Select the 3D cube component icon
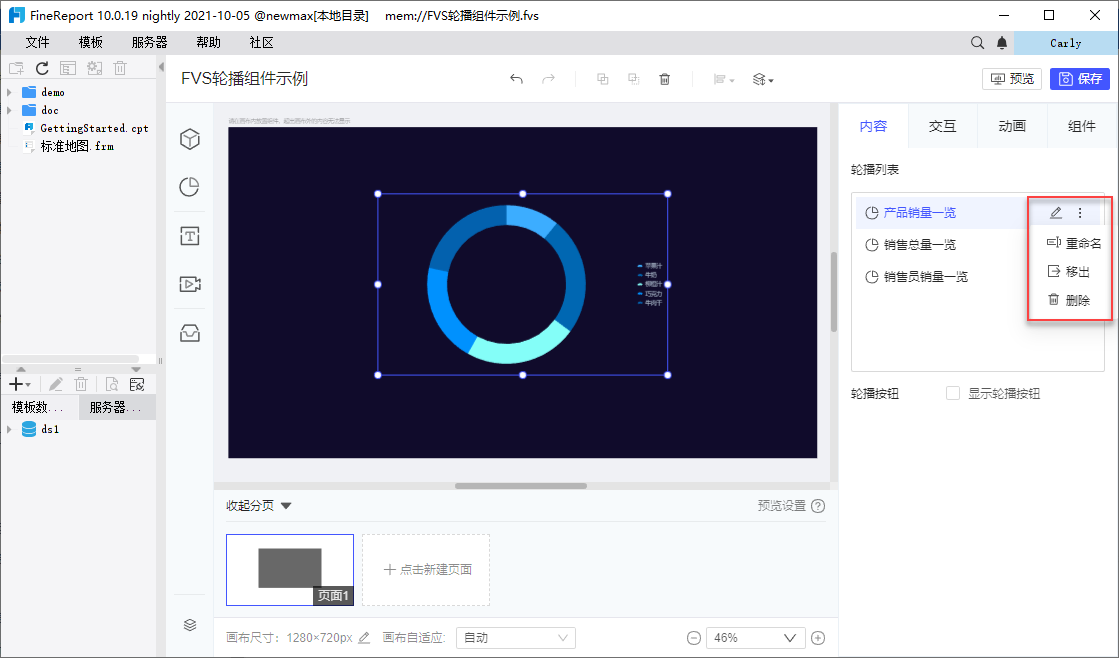The width and height of the screenshot is (1119, 658). pos(190,139)
